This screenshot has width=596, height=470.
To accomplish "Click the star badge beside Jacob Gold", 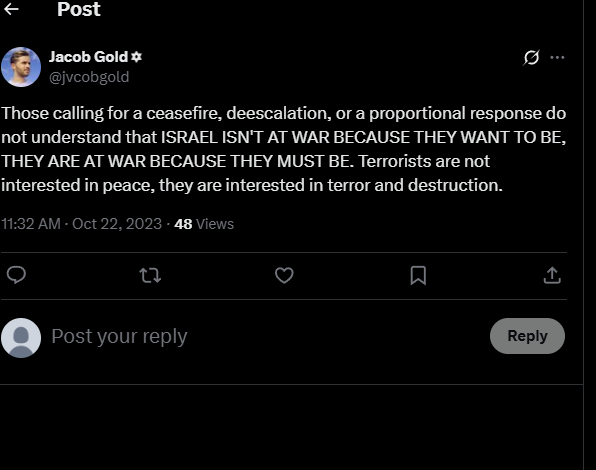I will pos(136,57).
